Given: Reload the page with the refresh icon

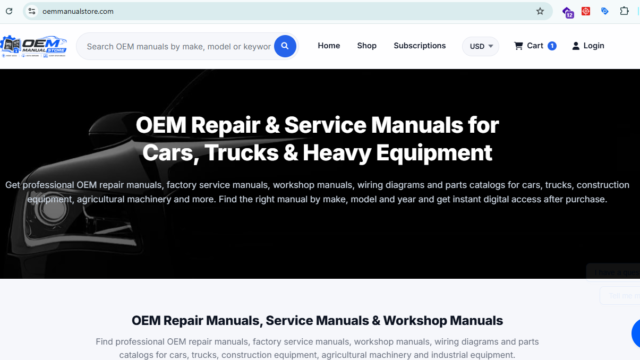Looking at the screenshot, I should pos(9,11).
